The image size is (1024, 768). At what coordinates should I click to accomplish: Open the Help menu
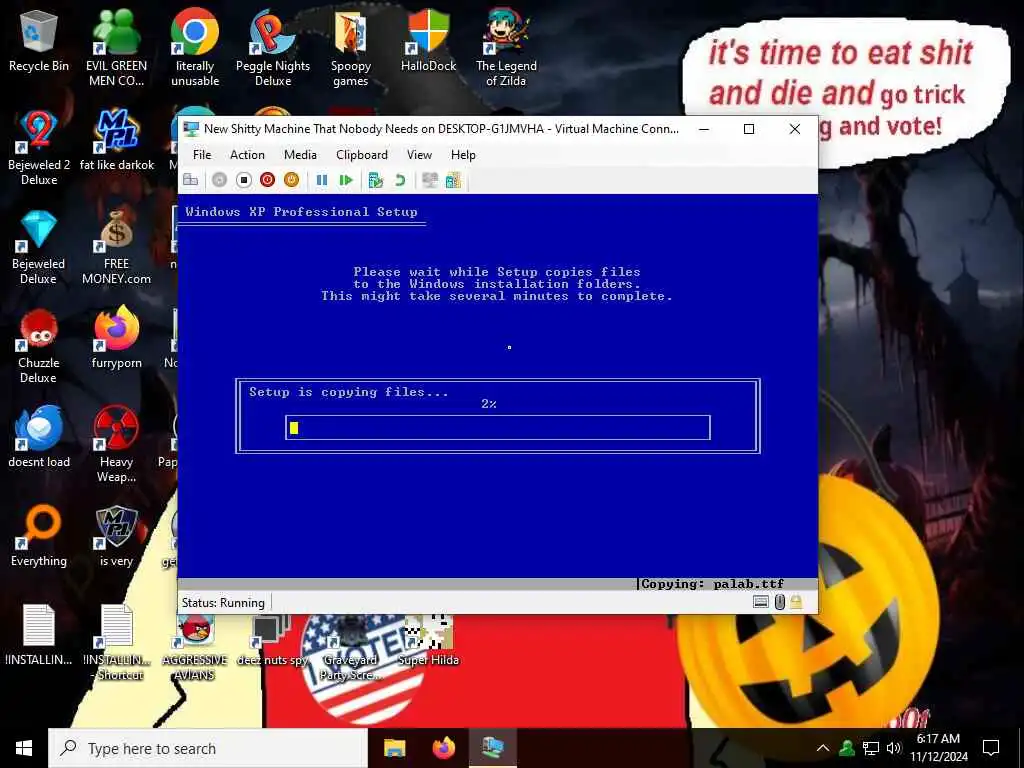(x=463, y=155)
